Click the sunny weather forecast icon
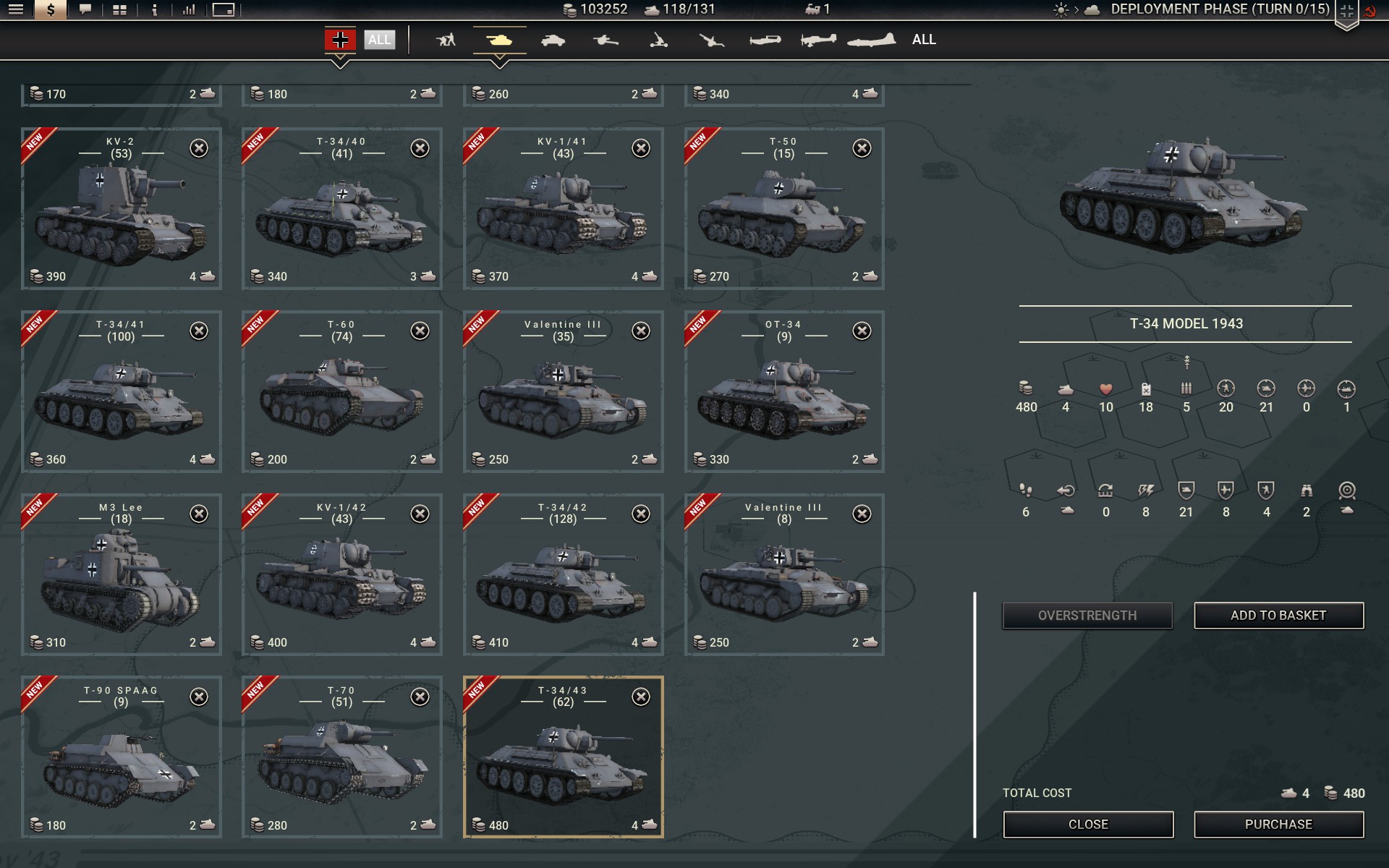 (1061, 10)
